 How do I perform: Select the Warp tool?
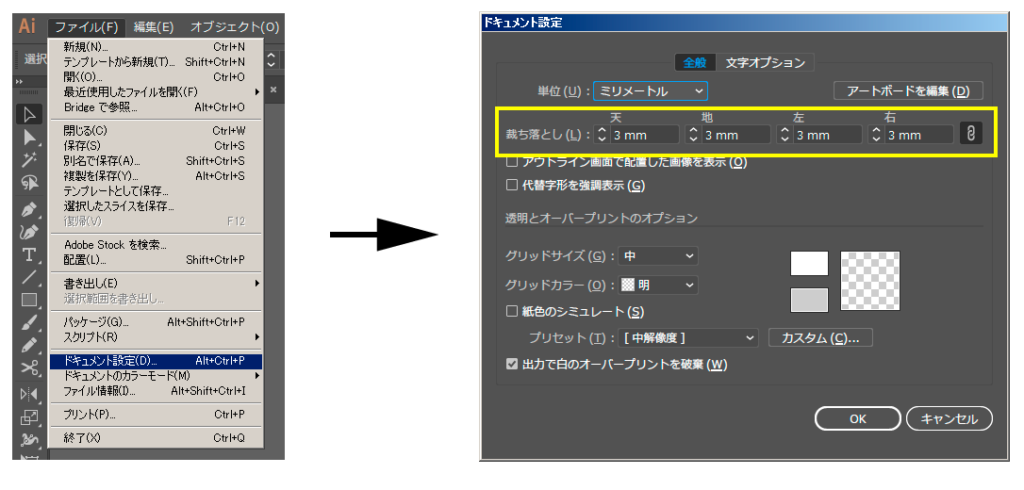[29, 439]
